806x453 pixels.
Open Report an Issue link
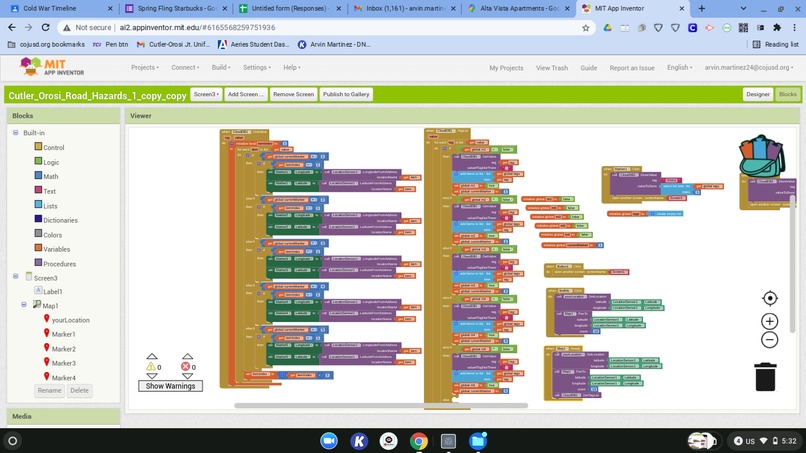(x=632, y=68)
